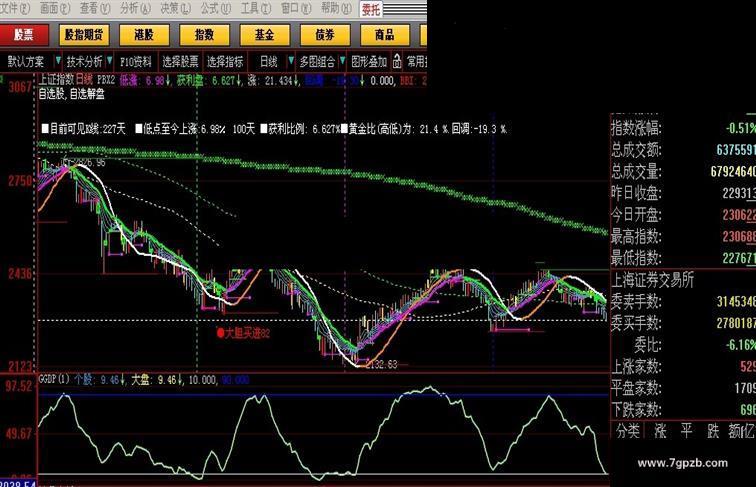Open the 画面(P) menu
The height and width of the screenshot is (487, 756).
54,8
